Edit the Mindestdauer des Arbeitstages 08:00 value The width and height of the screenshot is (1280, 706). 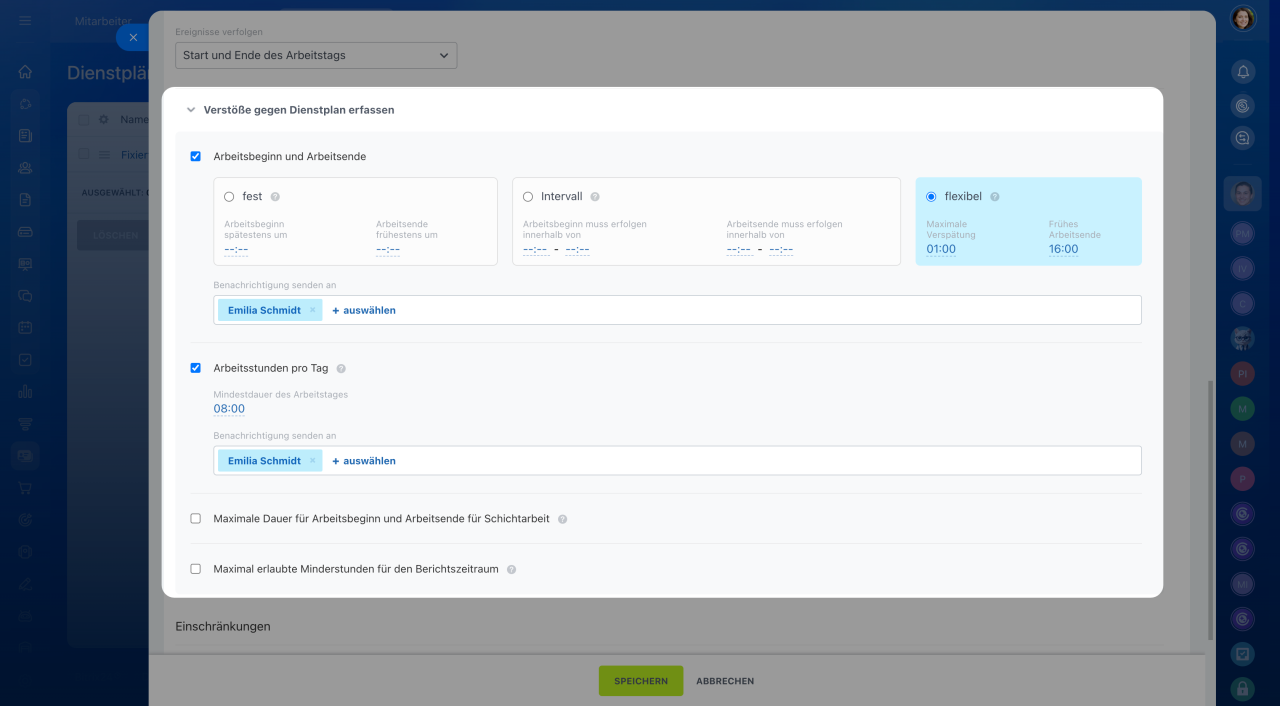coord(229,409)
